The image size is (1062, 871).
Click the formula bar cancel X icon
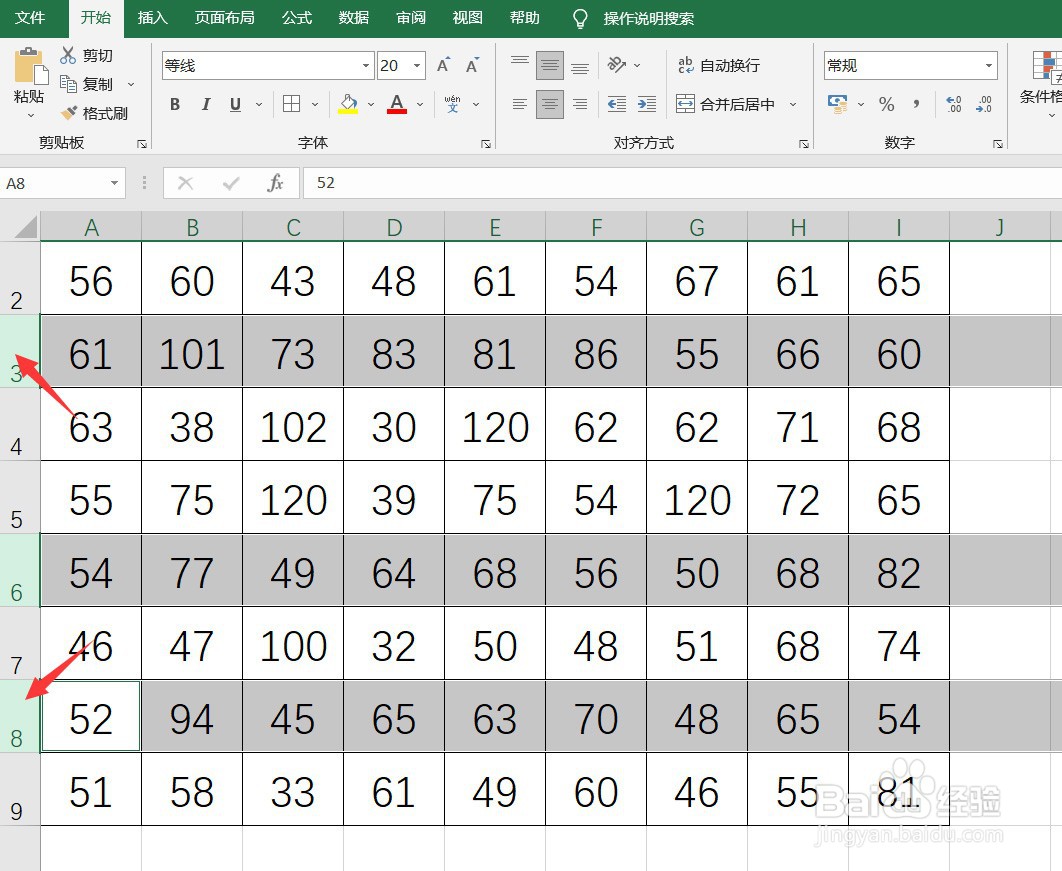pyautogui.click(x=186, y=183)
